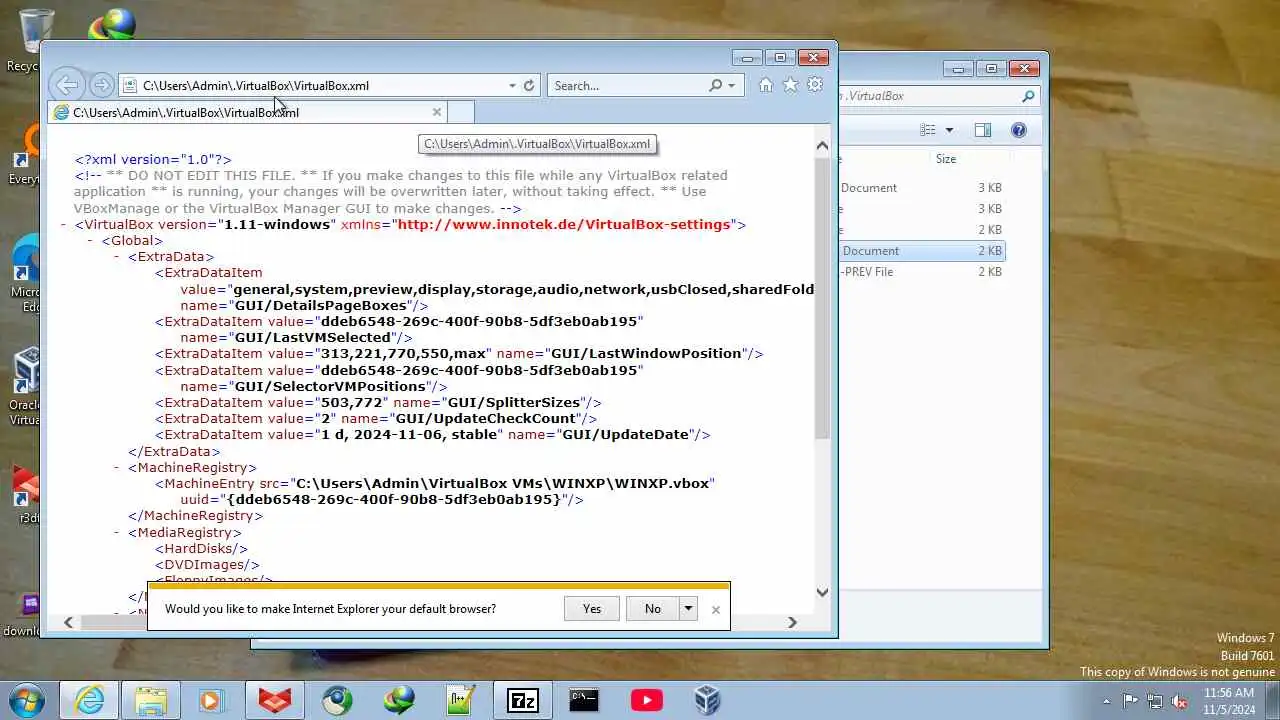1280x720 pixels.
Task: Open the search provider dropdown arrow
Action: pyautogui.click(x=731, y=86)
